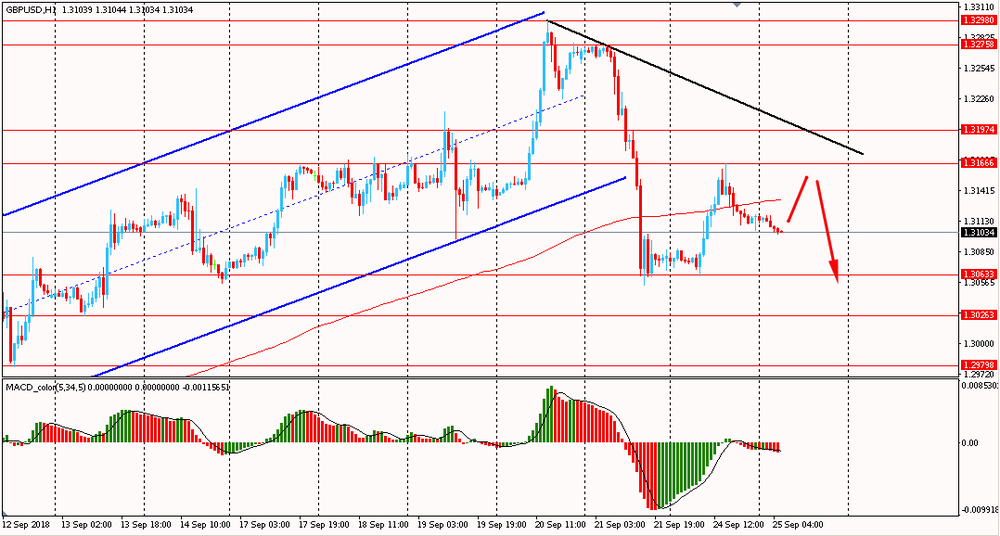Click the 1.31415 price scale value

[x=980, y=191]
